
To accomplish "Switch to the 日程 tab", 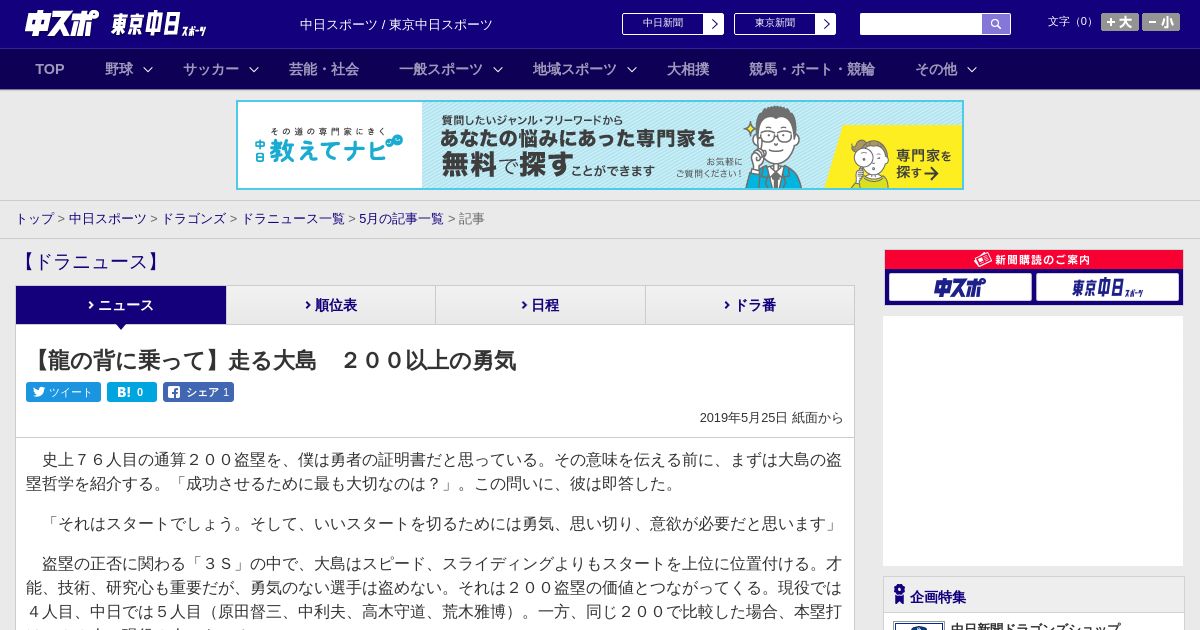I will tap(541, 305).
